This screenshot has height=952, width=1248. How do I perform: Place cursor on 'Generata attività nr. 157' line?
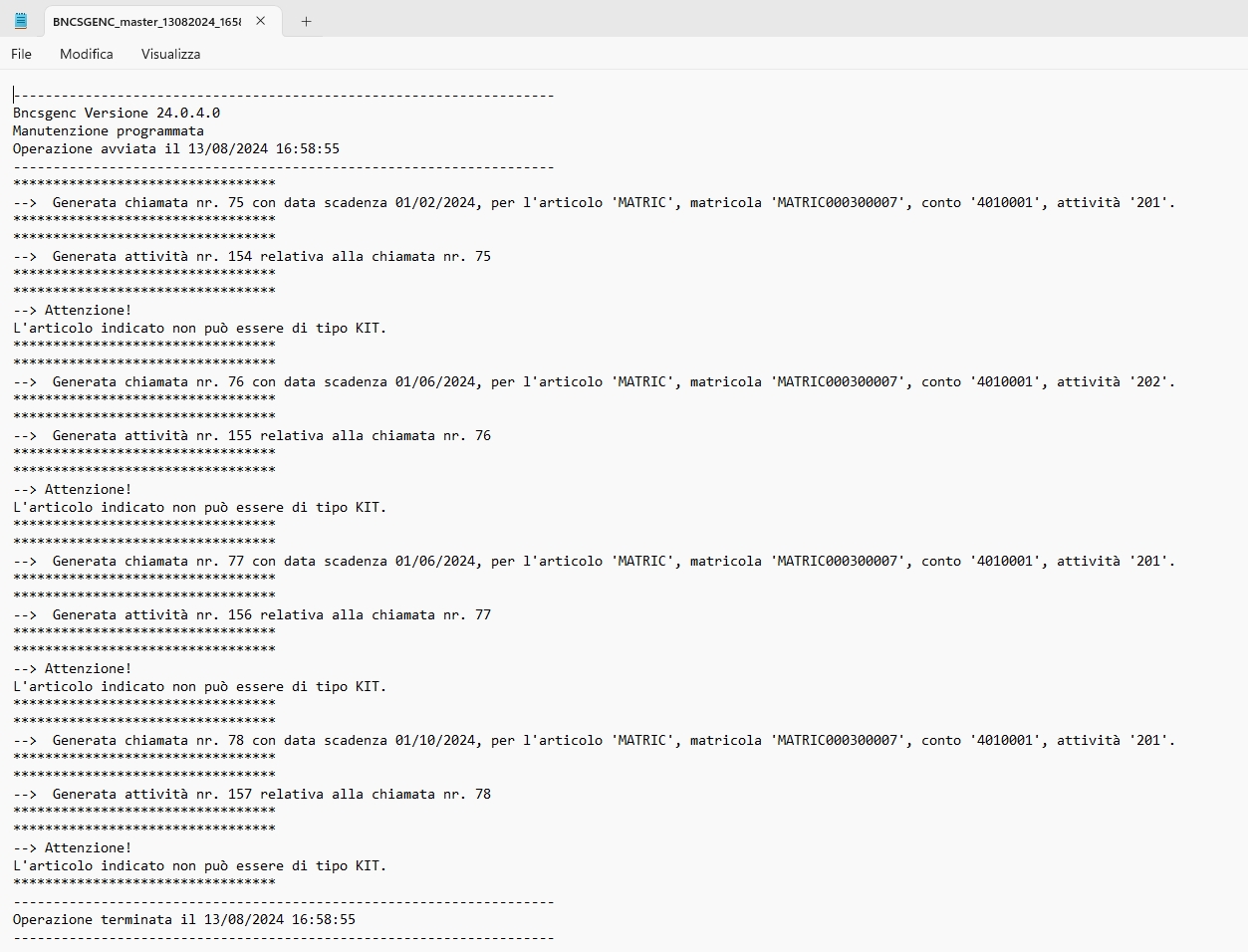[x=272, y=794]
